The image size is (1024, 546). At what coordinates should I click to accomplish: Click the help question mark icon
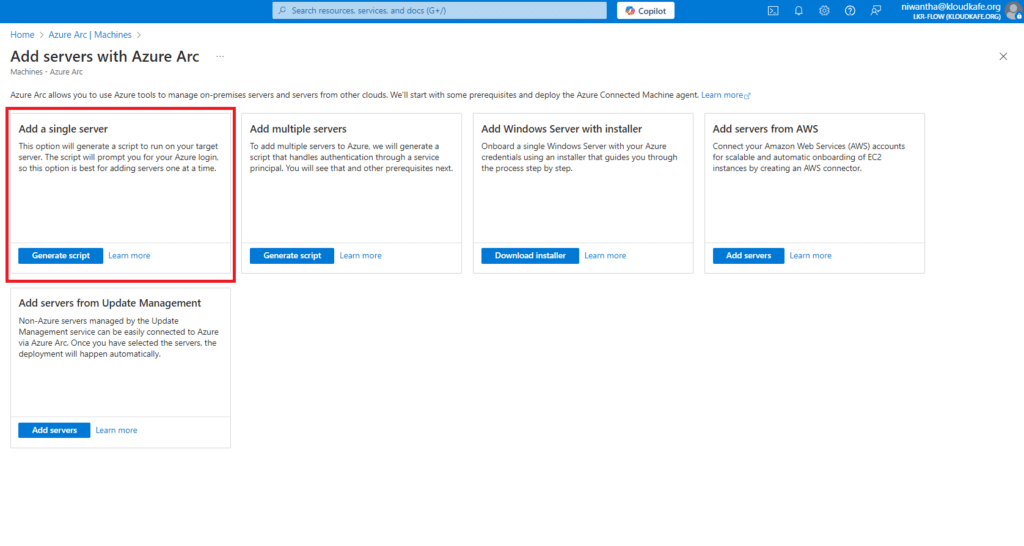[850, 11]
